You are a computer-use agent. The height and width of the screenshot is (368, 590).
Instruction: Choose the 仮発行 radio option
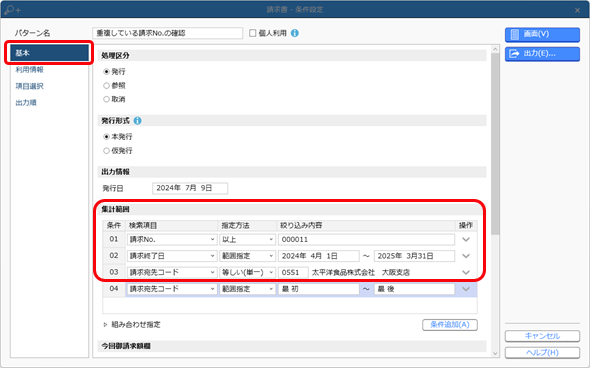tap(106, 151)
